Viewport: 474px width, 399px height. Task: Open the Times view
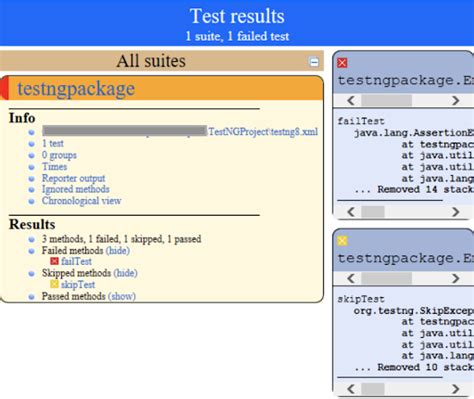coord(54,166)
